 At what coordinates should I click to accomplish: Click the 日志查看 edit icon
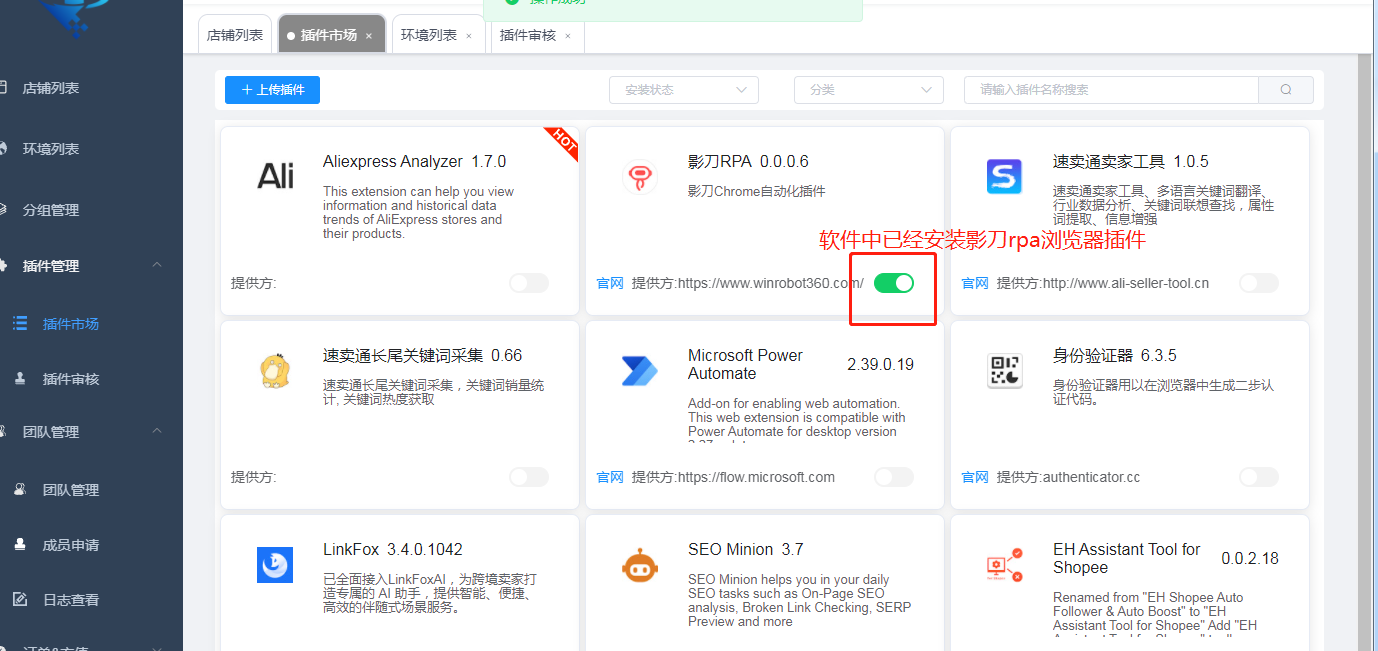(x=20, y=600)
